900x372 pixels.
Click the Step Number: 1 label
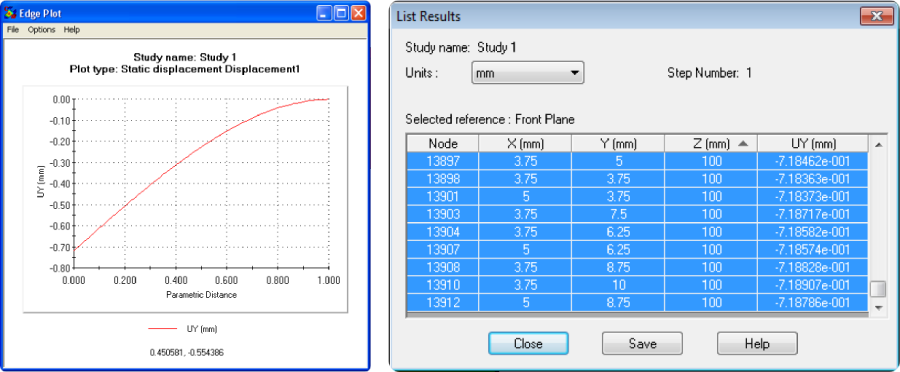click(709, 73)
